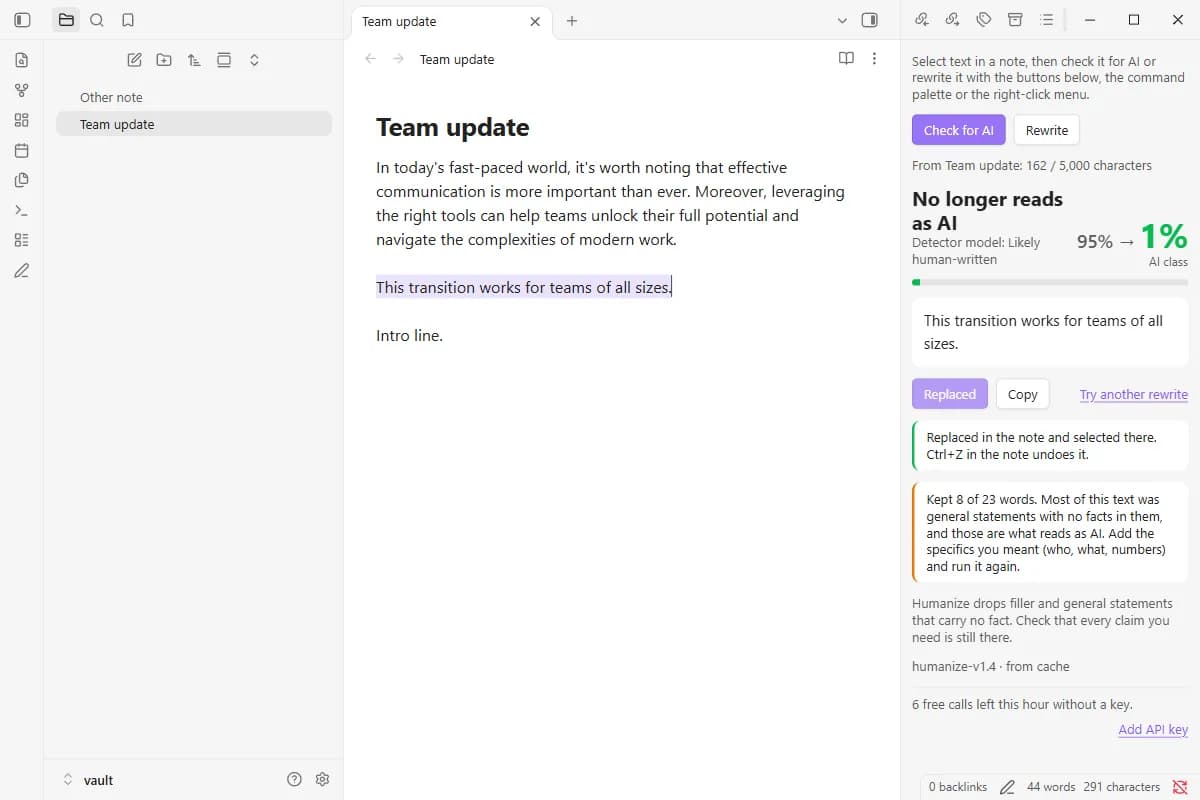Click 291 characters in status bar

[1122, 787]
